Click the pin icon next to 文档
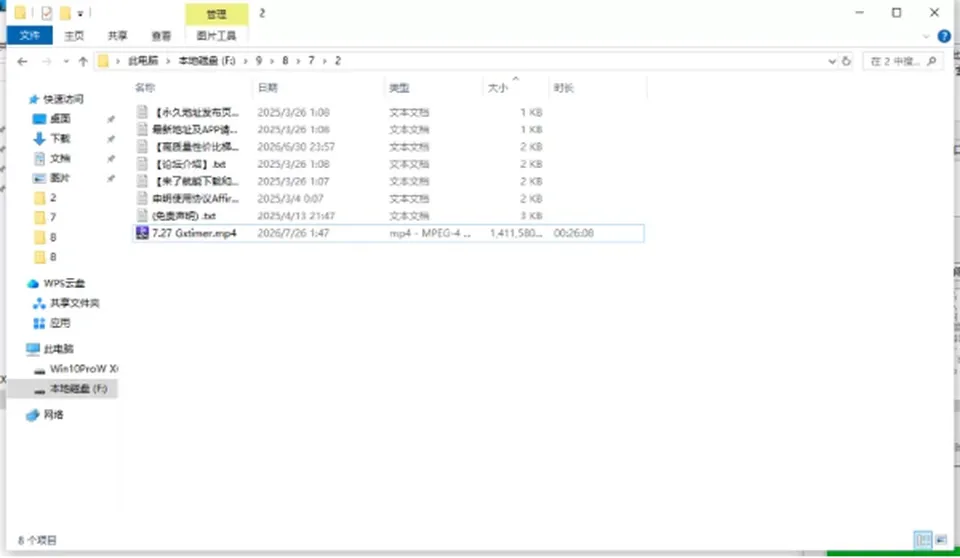Image resolution: width=960 pixels, height=558 pixels. click(x=111, y=159)
